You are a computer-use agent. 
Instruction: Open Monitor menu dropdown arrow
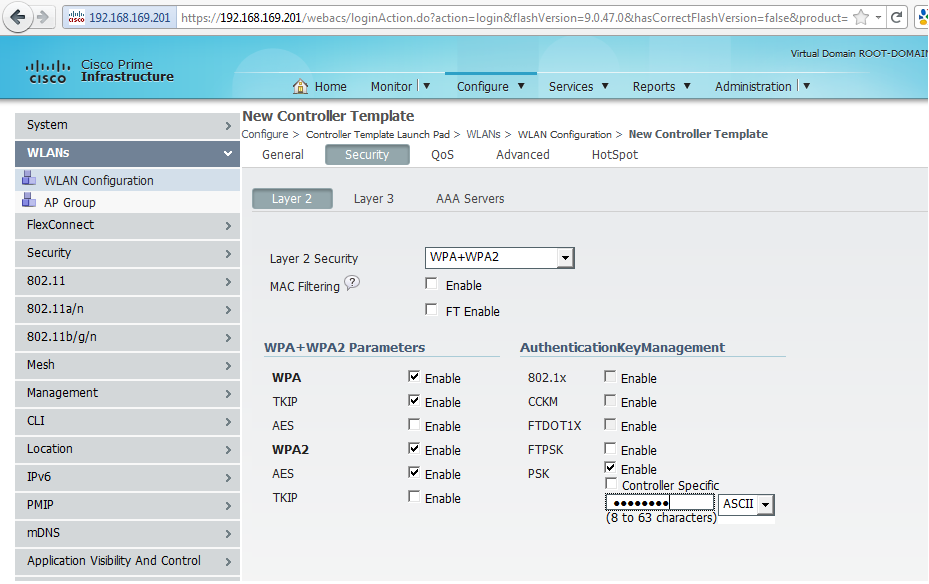pyautogui.click(x=427, y=86)
